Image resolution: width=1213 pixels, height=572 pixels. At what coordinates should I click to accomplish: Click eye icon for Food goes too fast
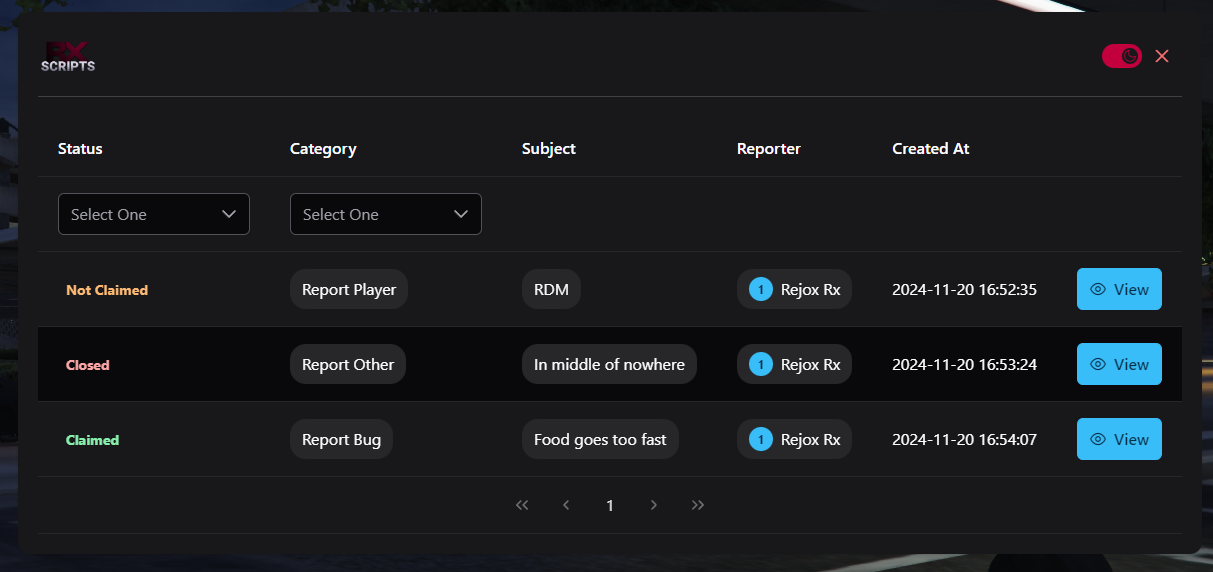coord(1098,439)
